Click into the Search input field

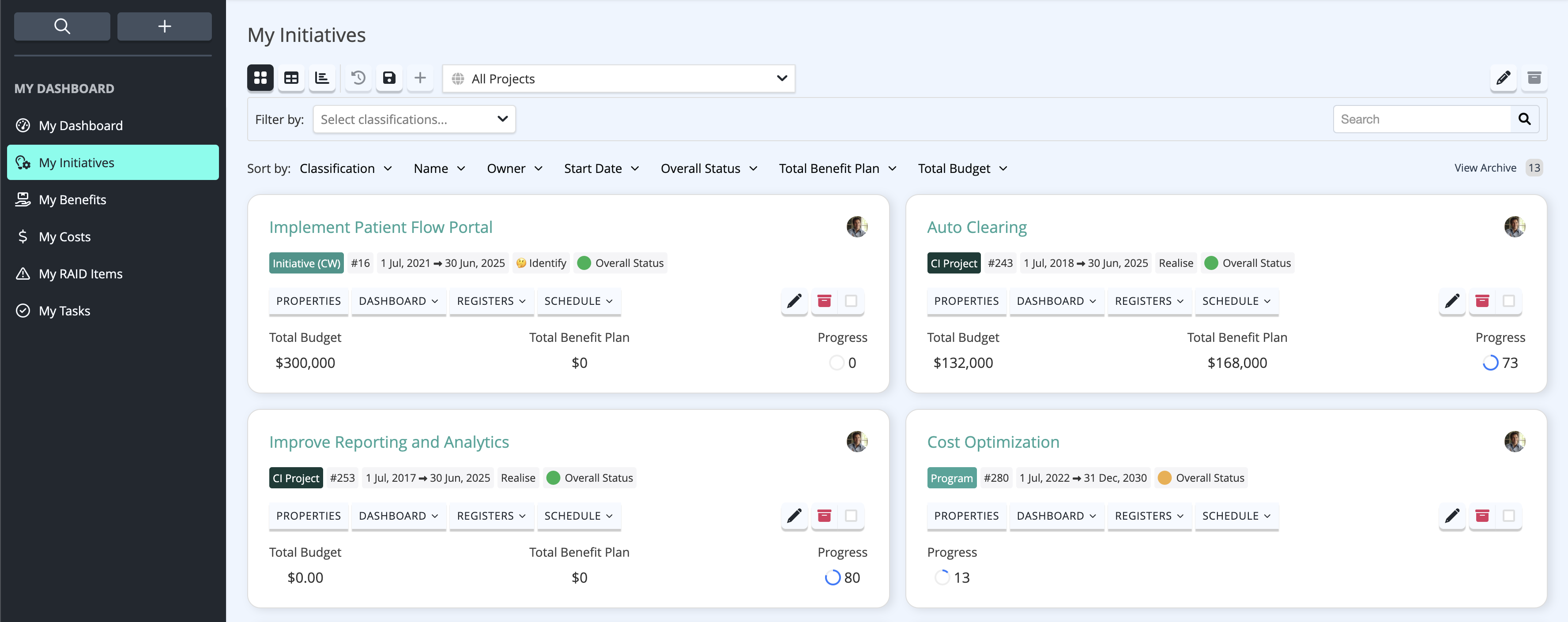pos(1421,119)
